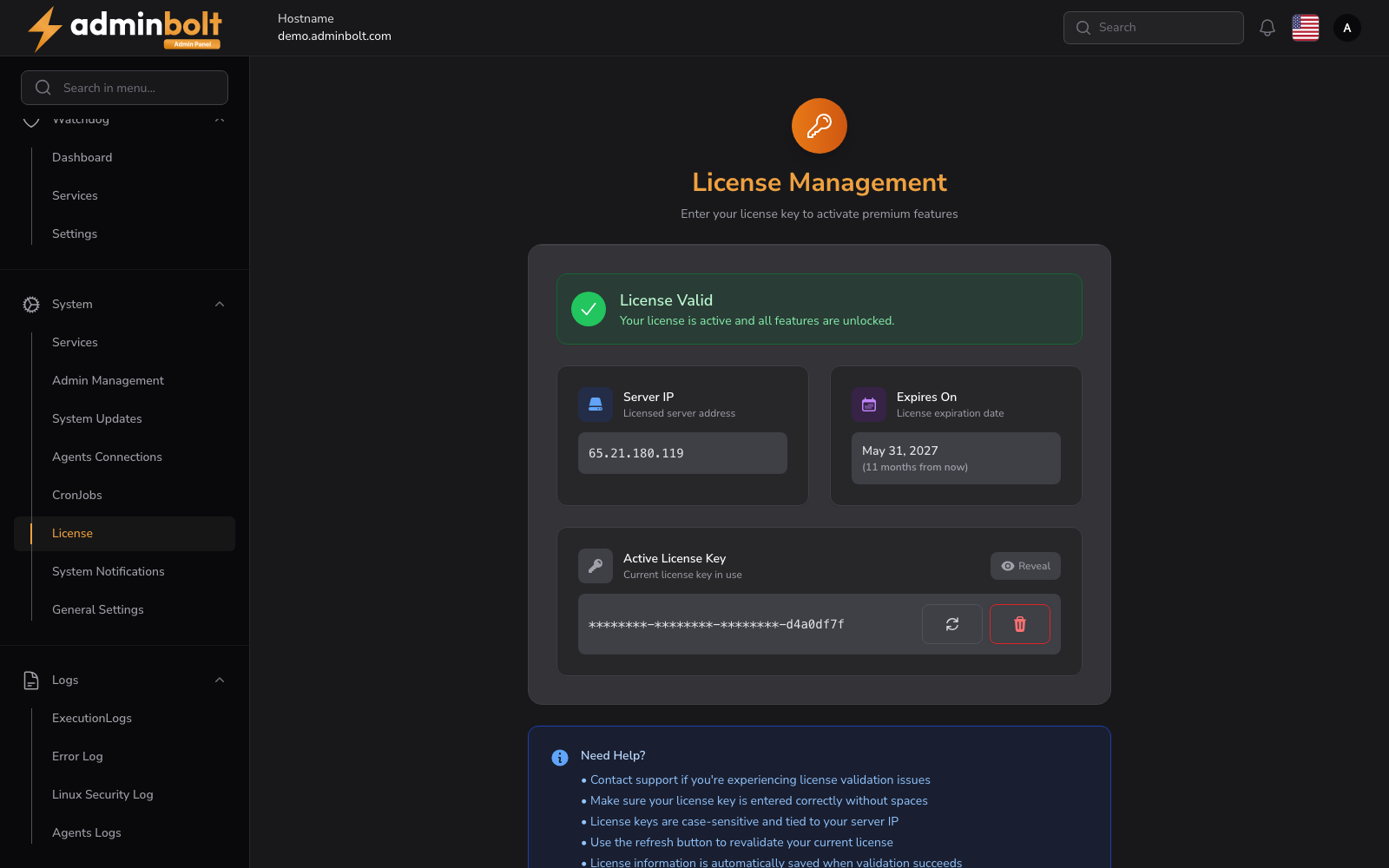Open ExecutionLogs

click(x=92, y=719)
